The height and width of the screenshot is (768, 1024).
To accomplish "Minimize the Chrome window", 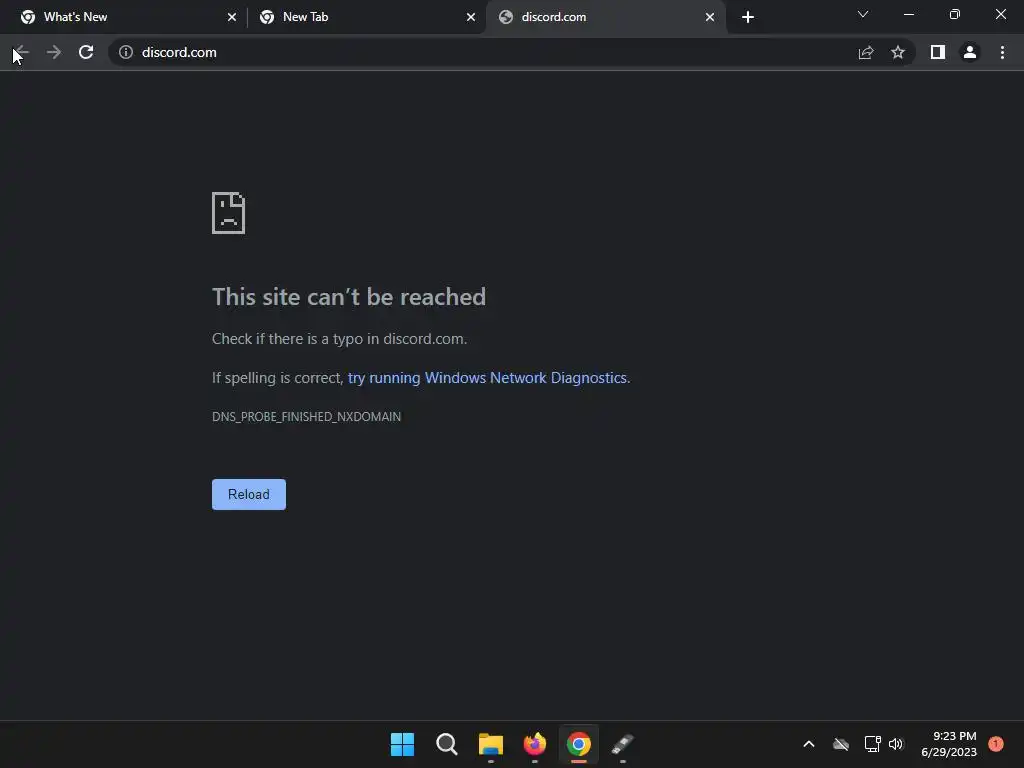I will tap(908, 14).
